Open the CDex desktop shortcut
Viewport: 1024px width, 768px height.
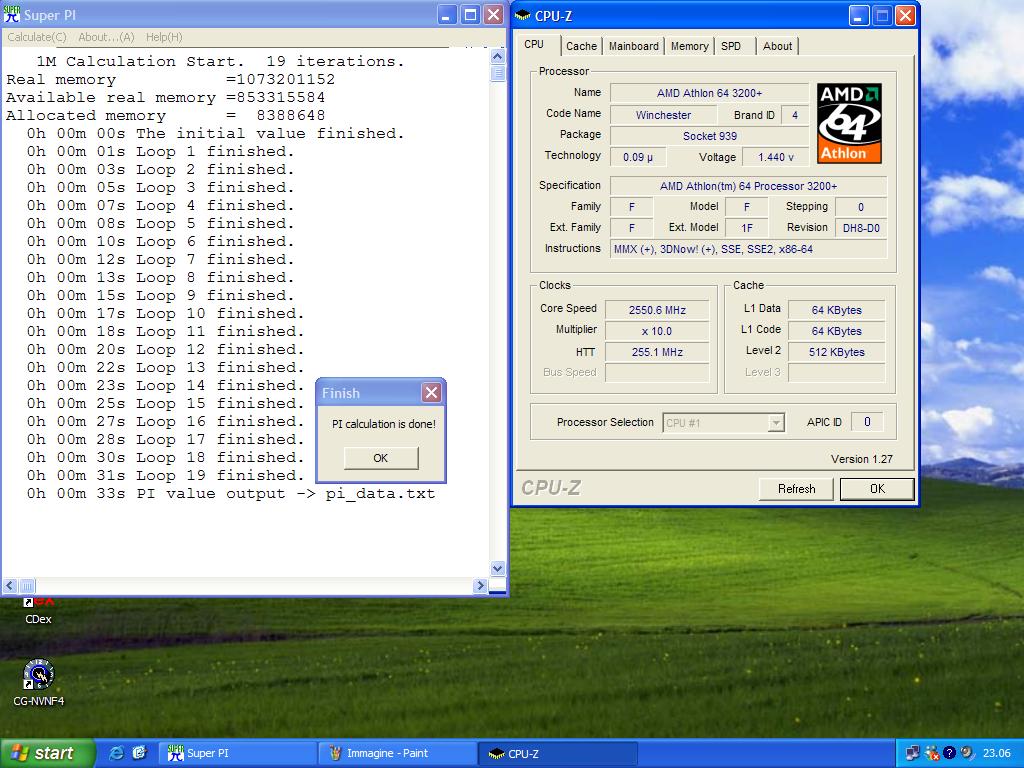tap(39, 611)
